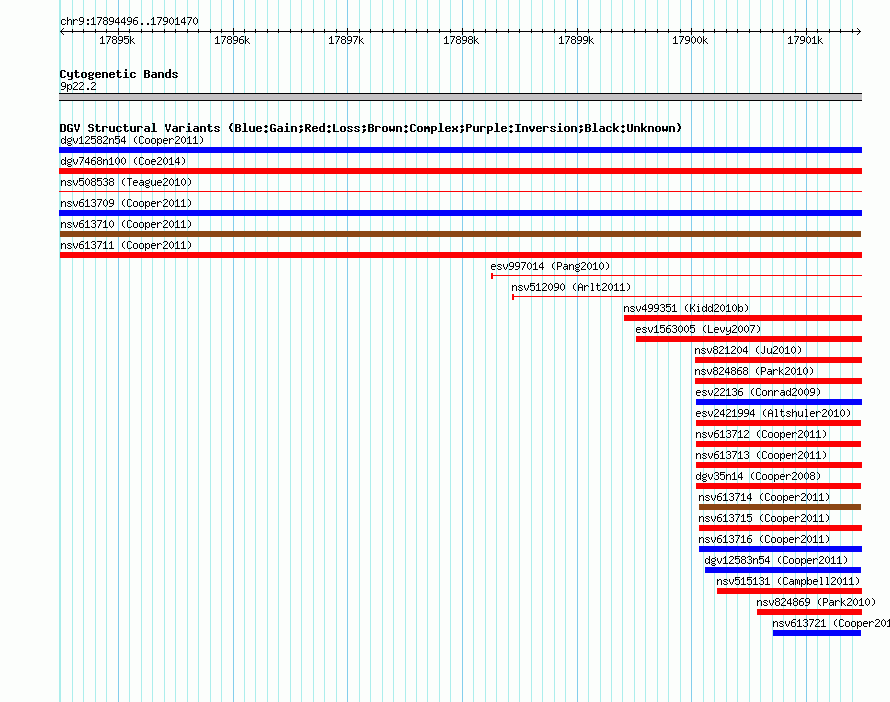
Task: Select nsv613709 (Cooper2011) label
Action: [x=126, y=203]
